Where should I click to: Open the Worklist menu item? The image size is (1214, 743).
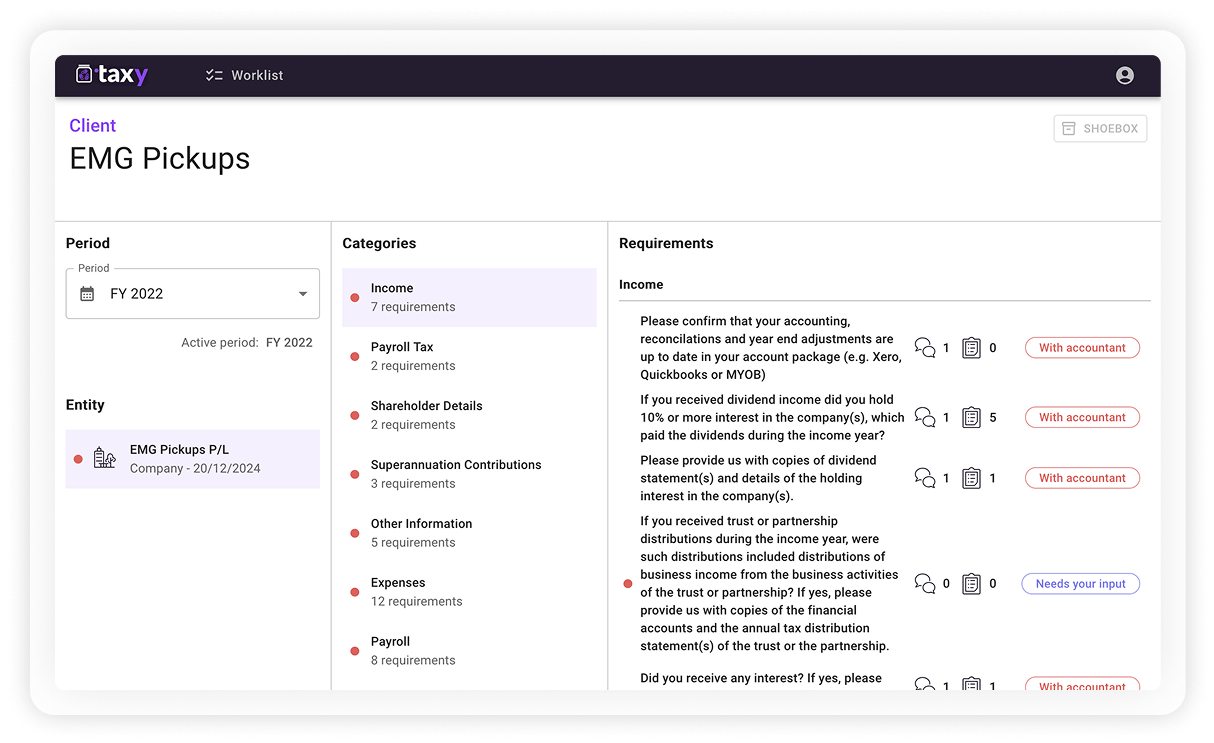pos(244,75)
